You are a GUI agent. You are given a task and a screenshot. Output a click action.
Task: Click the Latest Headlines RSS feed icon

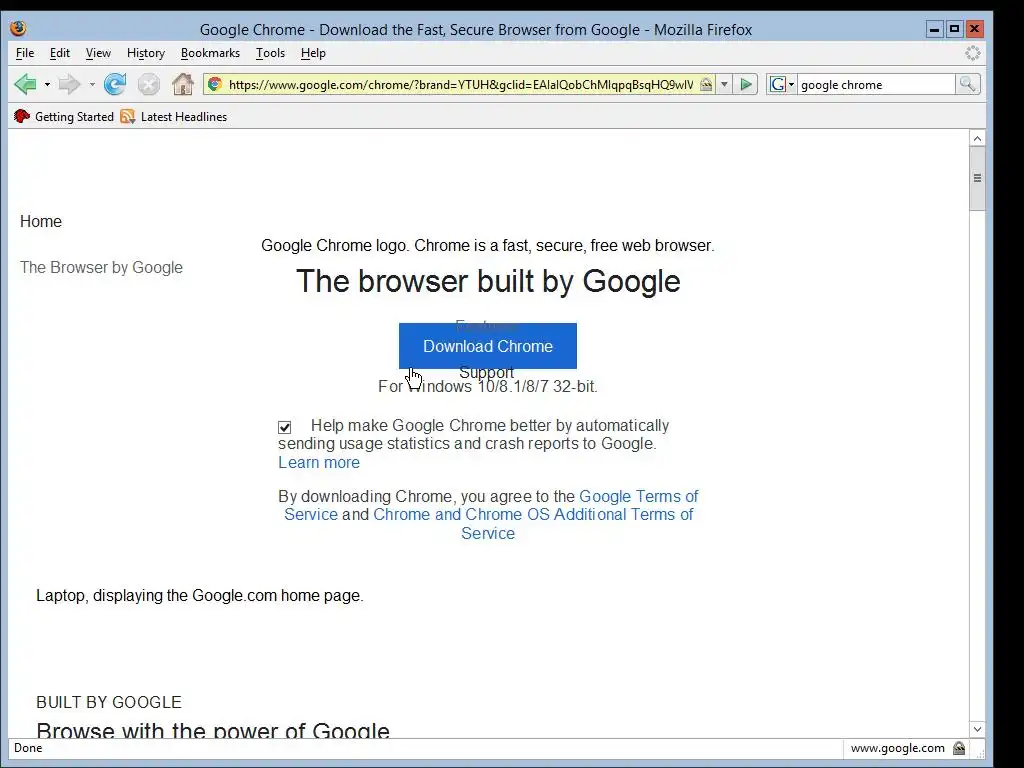pos(127,116)
